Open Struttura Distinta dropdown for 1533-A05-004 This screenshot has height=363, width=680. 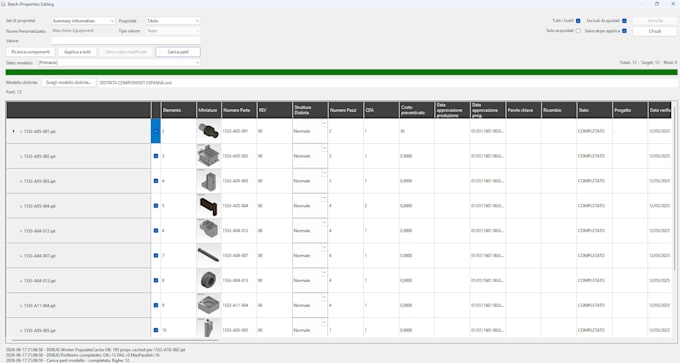pyautogui.click(x=324, y=198)
